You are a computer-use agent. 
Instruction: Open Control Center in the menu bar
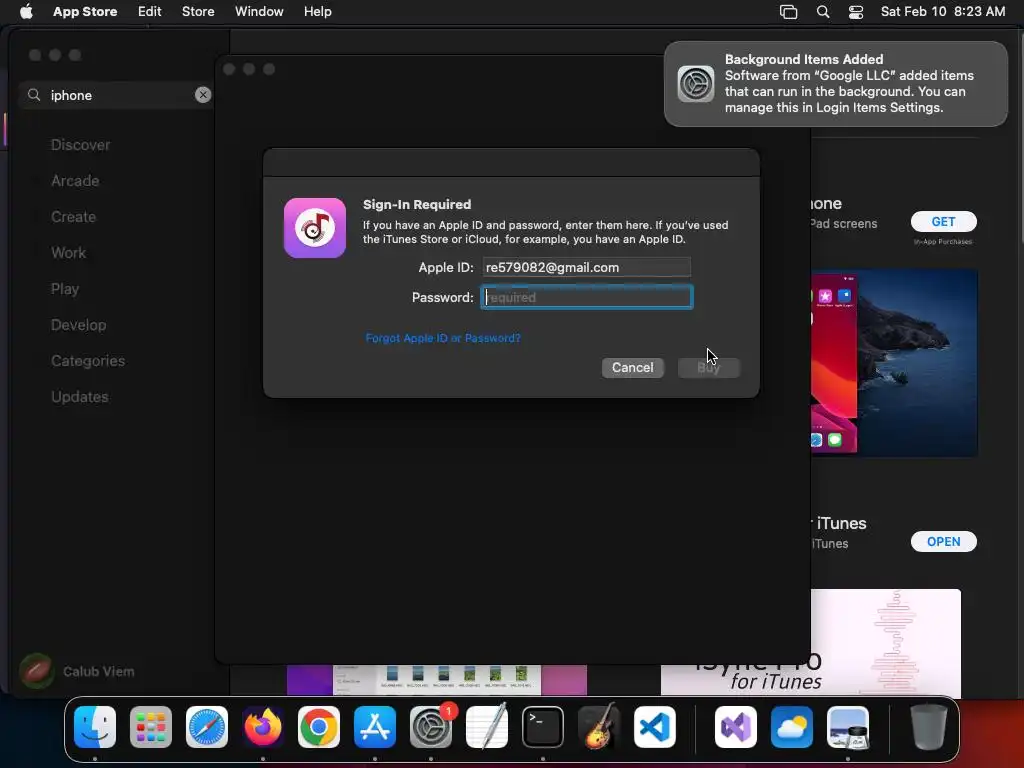[856, 12]
